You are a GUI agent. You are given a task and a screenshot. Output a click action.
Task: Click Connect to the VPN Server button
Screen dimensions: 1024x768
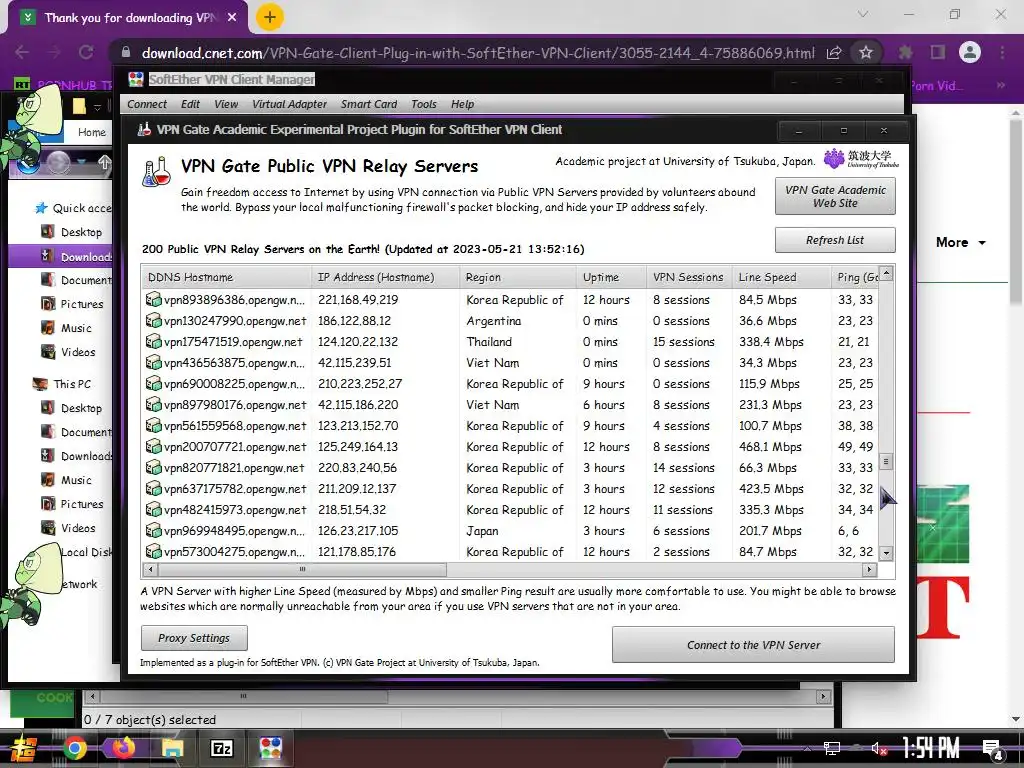pos(753,645)
